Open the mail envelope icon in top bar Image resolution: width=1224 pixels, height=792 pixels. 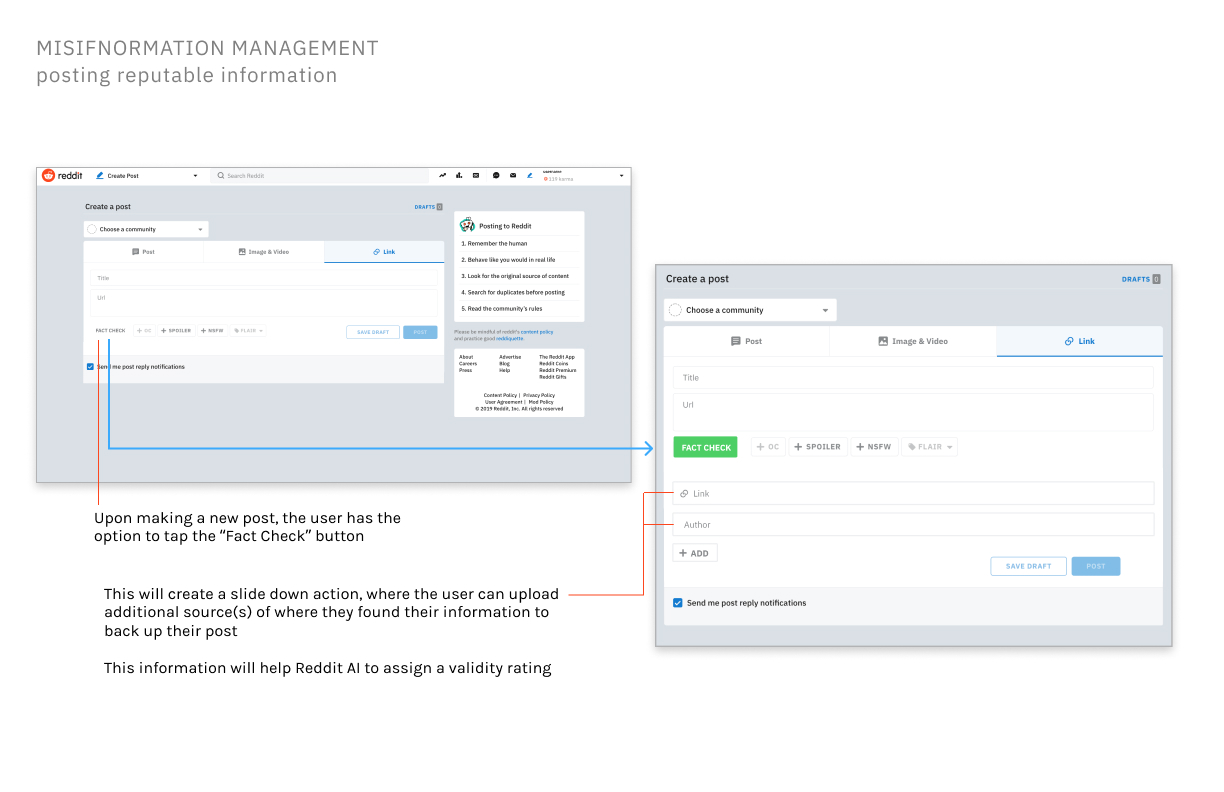[x=513, y=176]
